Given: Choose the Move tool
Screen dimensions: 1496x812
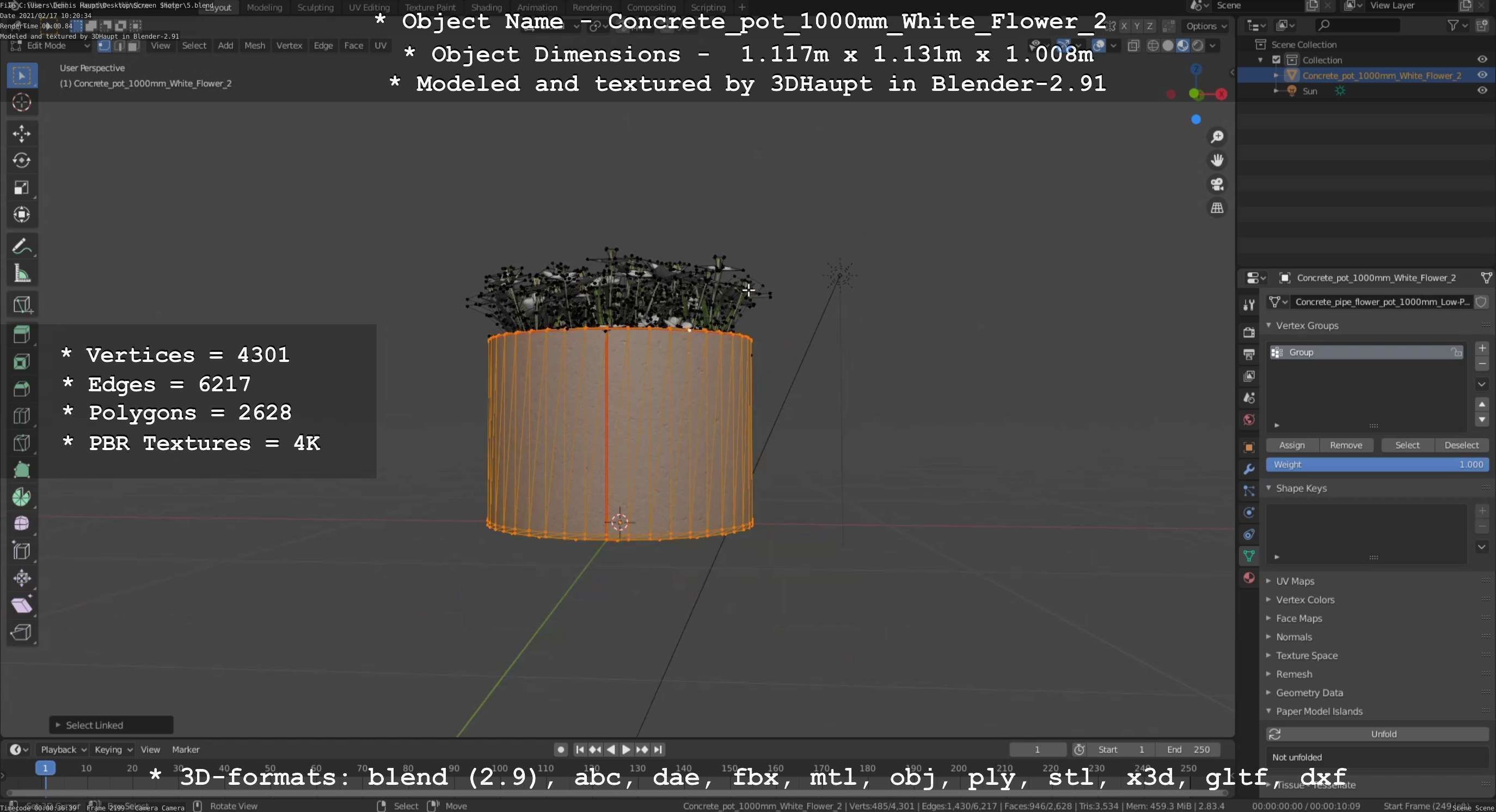Looking at the screenshot, I should [22, 133].
